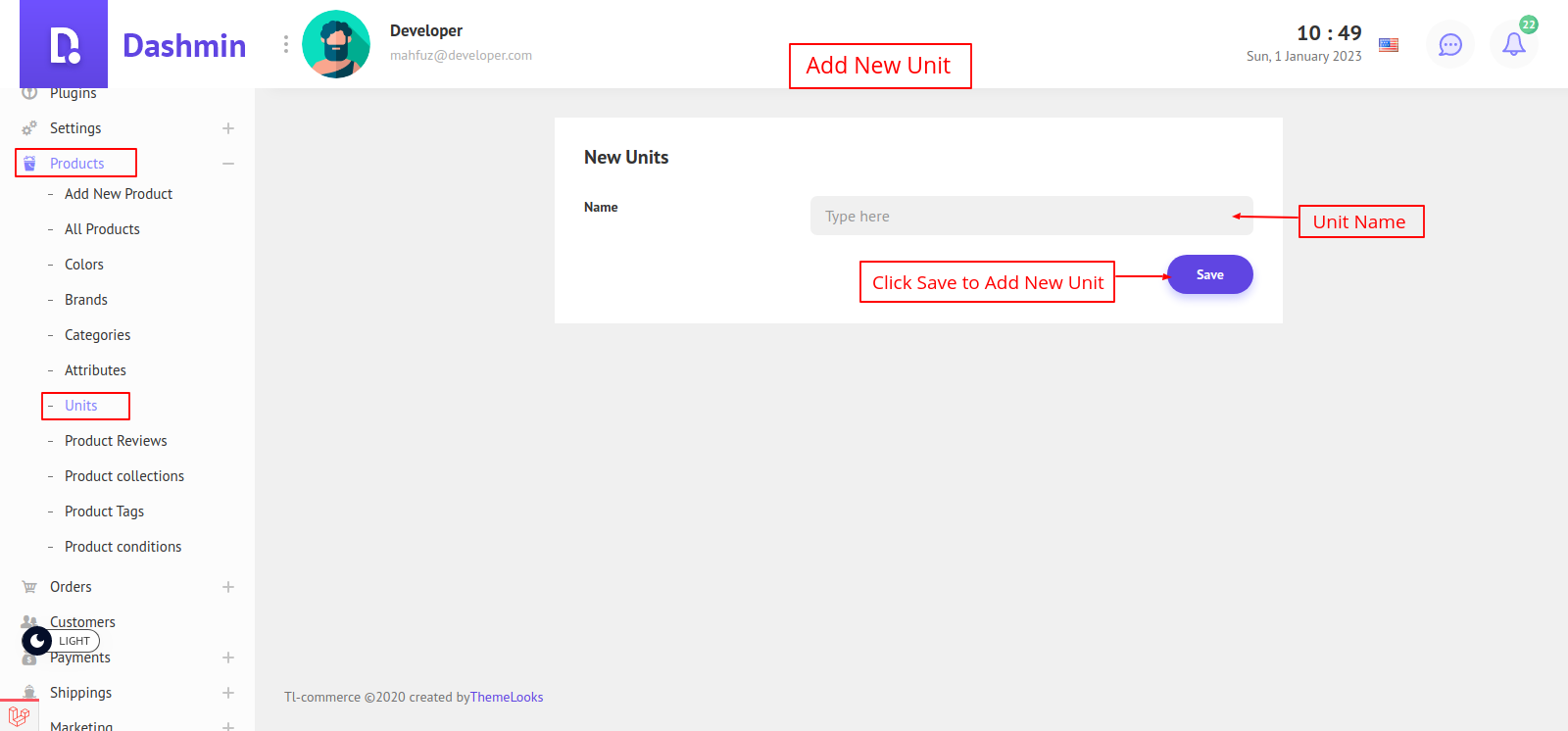Click the Laravel debug icon in the bottom corner

(19, 715)
